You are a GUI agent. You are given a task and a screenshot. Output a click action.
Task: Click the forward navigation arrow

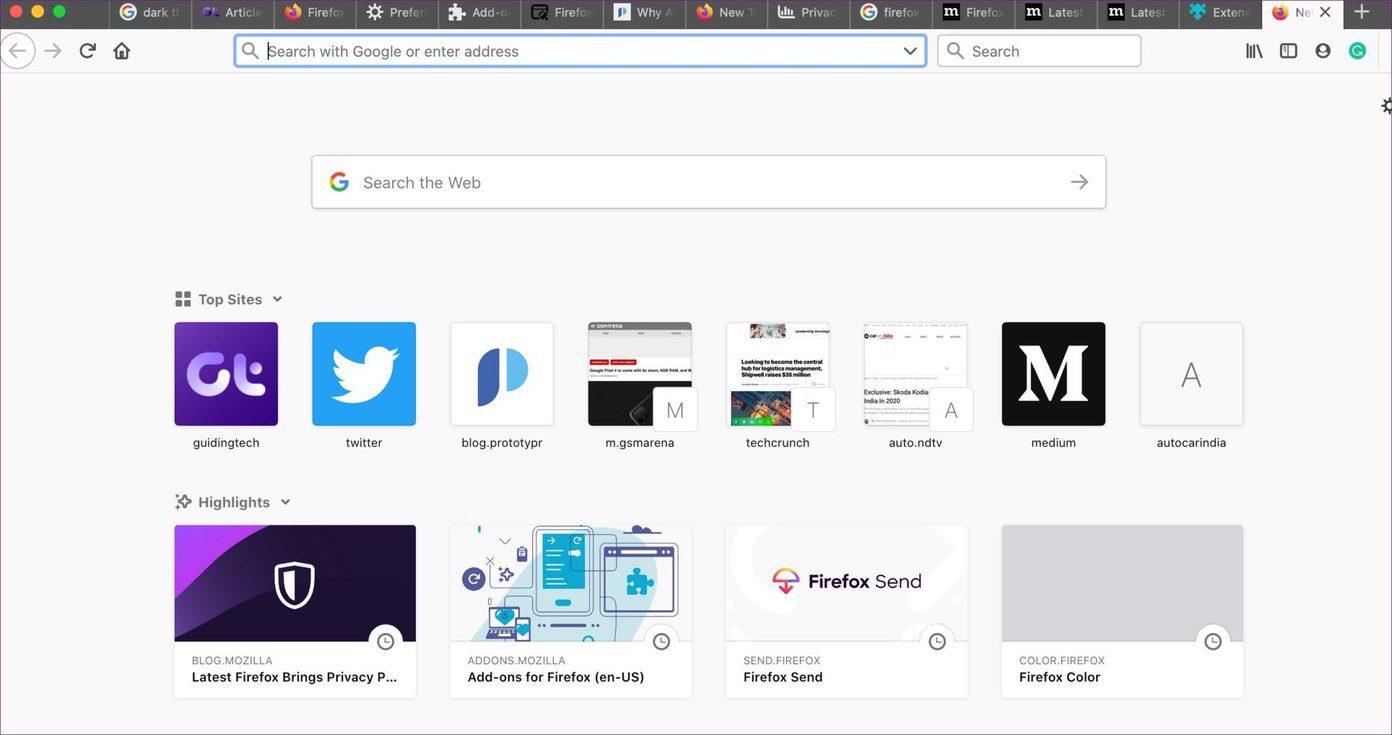pyautogui.click(x=53, y=50)
